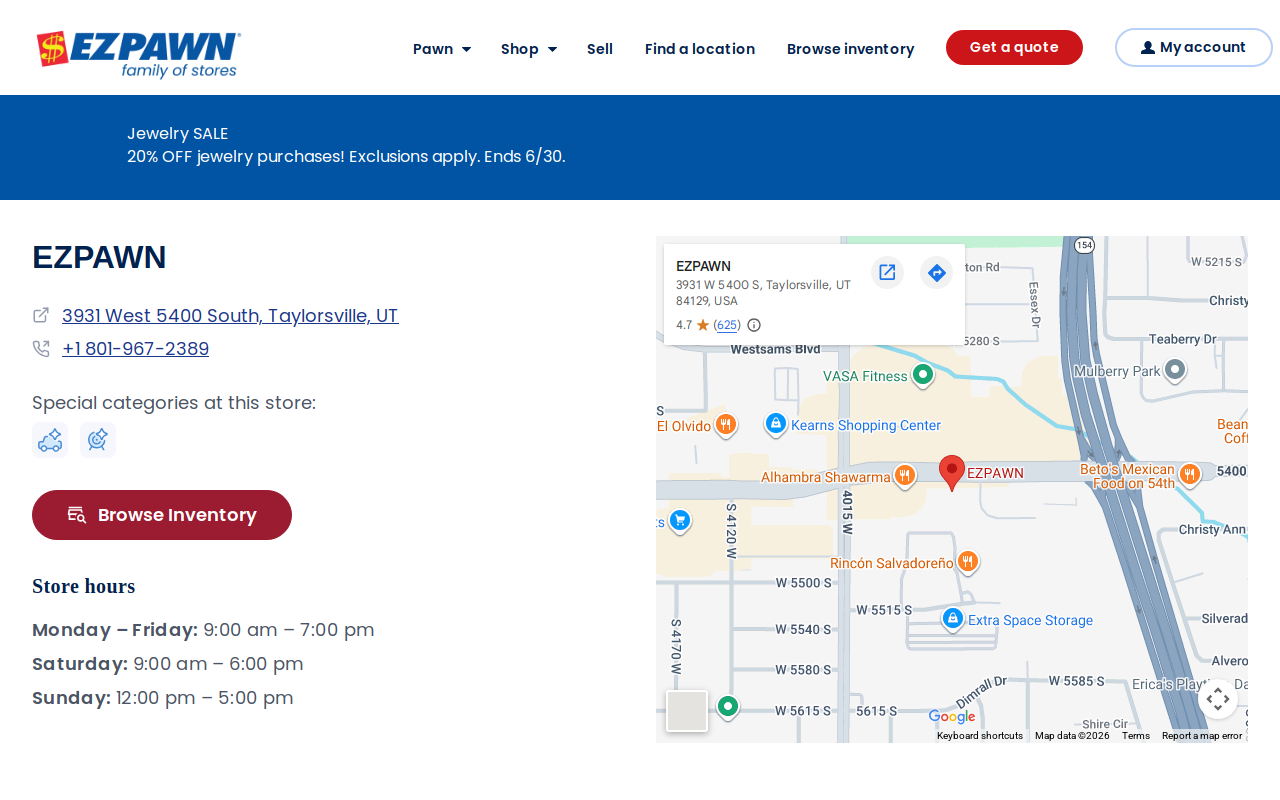This screenshot has height=800, width=1280.
Task: Open the My account button
Action: click(1193, 47)
